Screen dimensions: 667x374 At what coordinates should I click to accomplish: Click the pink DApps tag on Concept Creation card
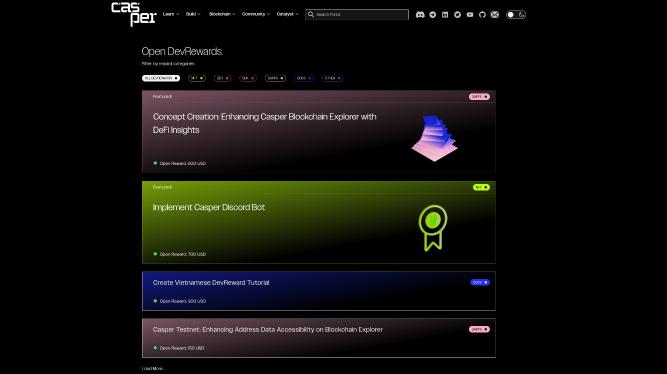(x=479, y=97)
